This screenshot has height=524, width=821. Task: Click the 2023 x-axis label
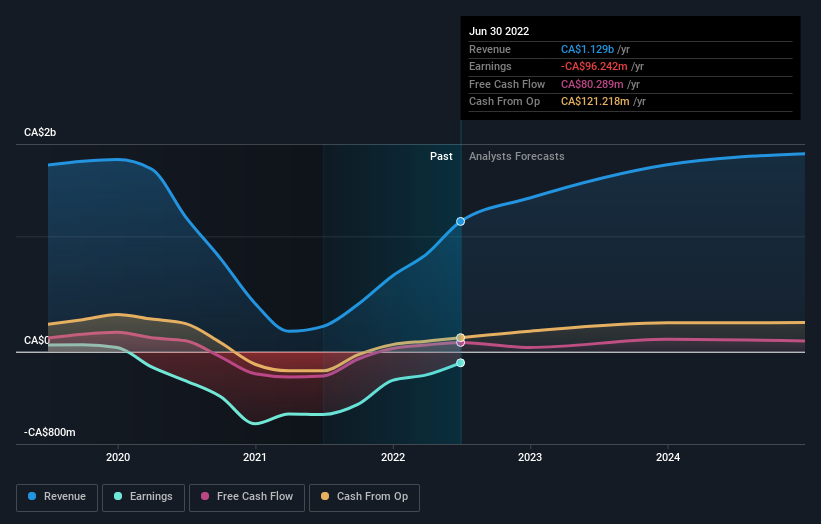click(x=530, y=457)
